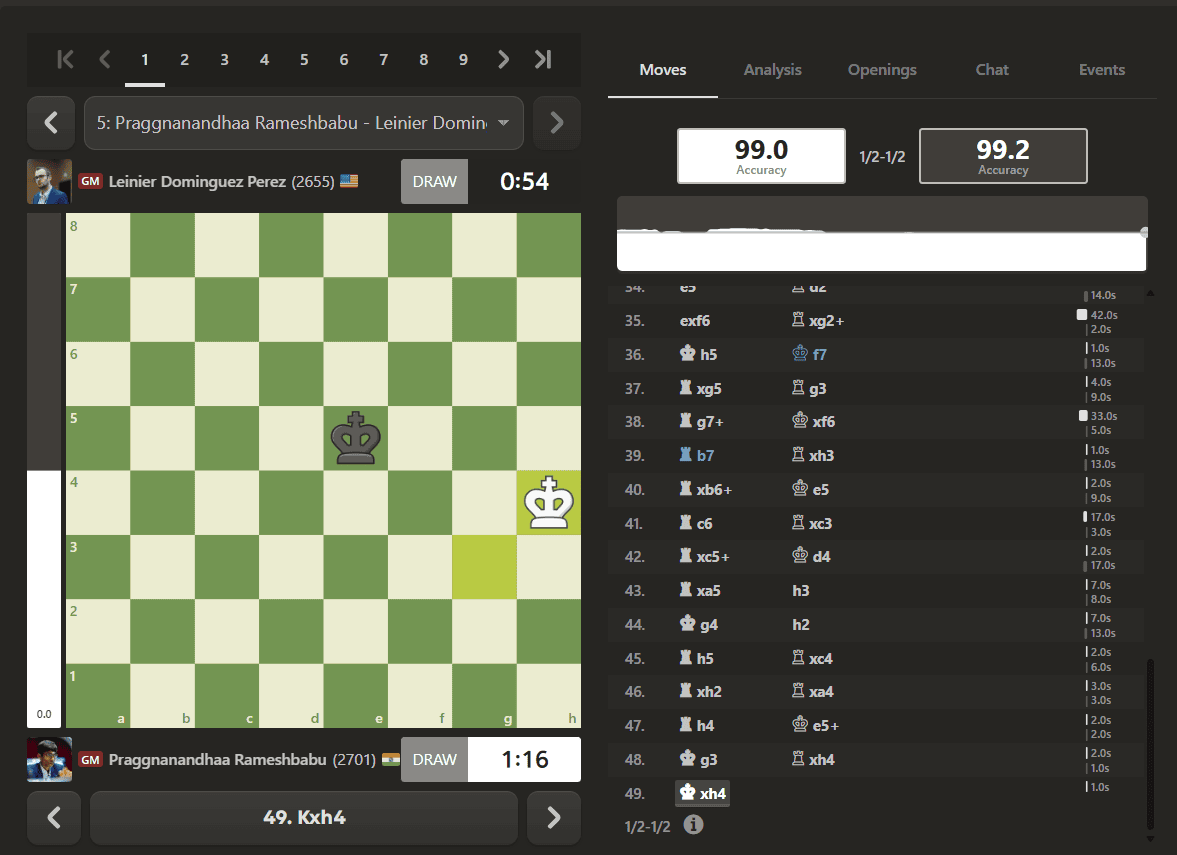This screenshot has width=1177, height=855.
Task: Go to next round page chevron
Action: pyautogui.click(x=504, y=59)
